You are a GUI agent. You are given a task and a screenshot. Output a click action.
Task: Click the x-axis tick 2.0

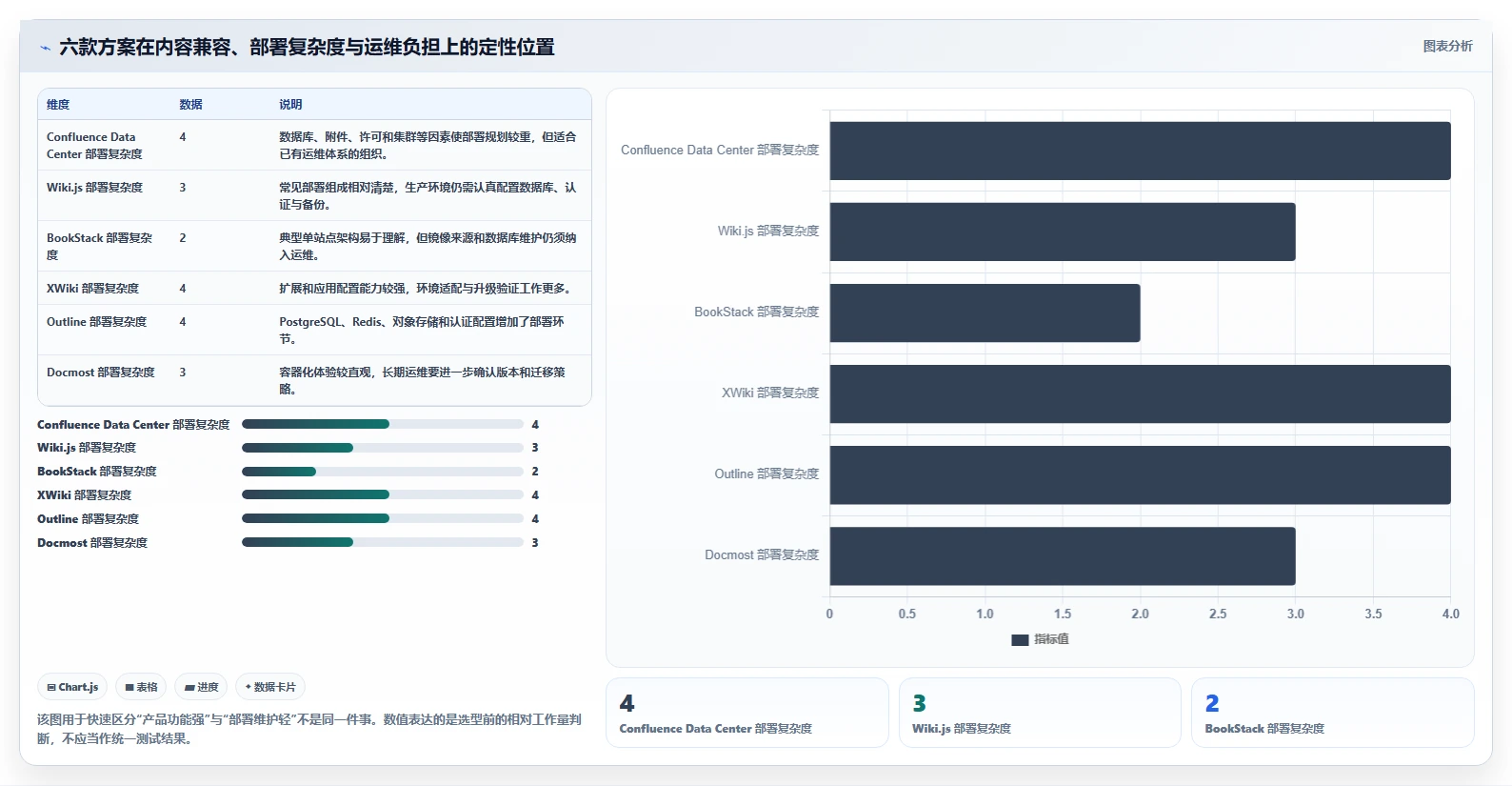(1140, 615)
